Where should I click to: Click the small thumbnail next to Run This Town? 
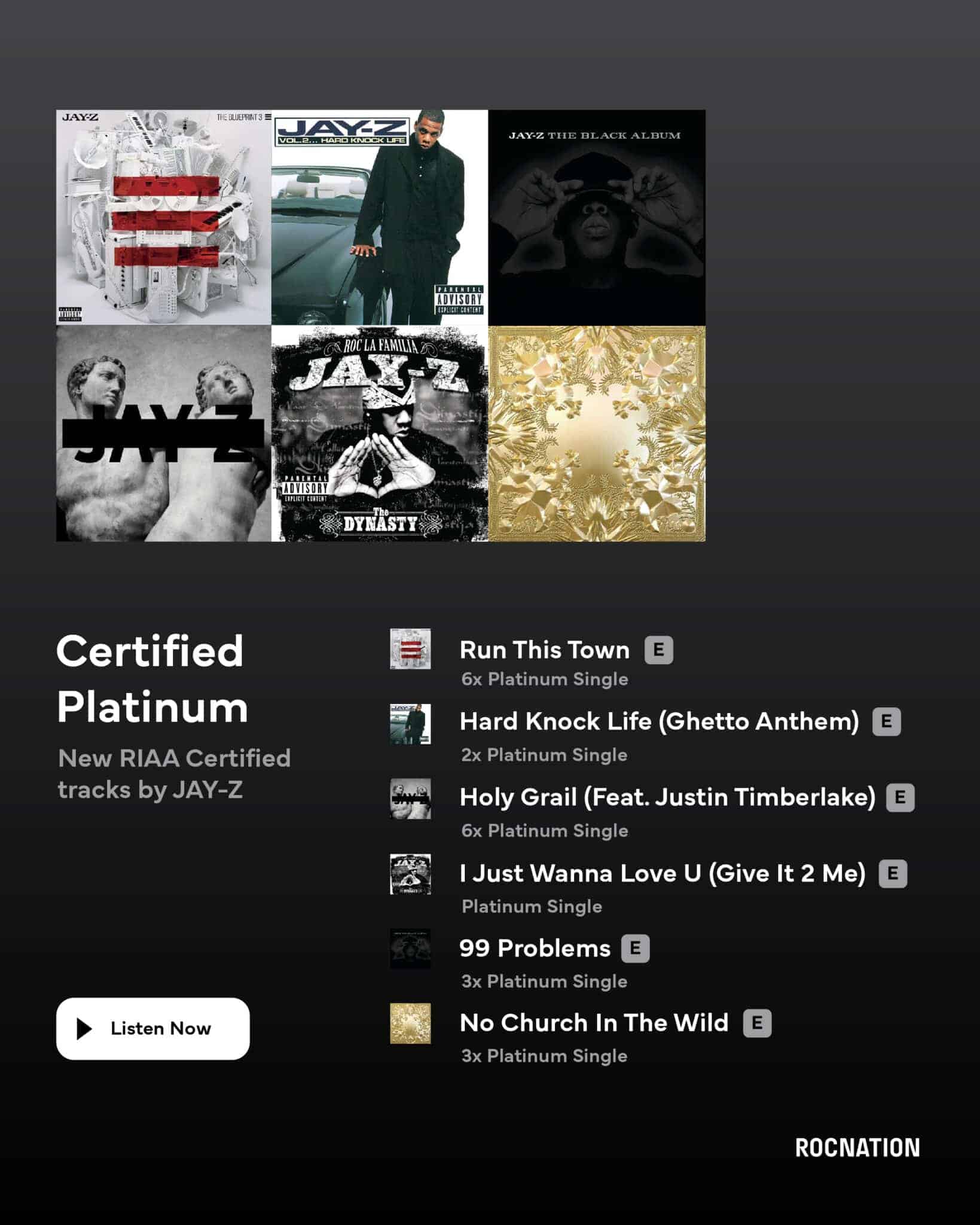[410, 648]
